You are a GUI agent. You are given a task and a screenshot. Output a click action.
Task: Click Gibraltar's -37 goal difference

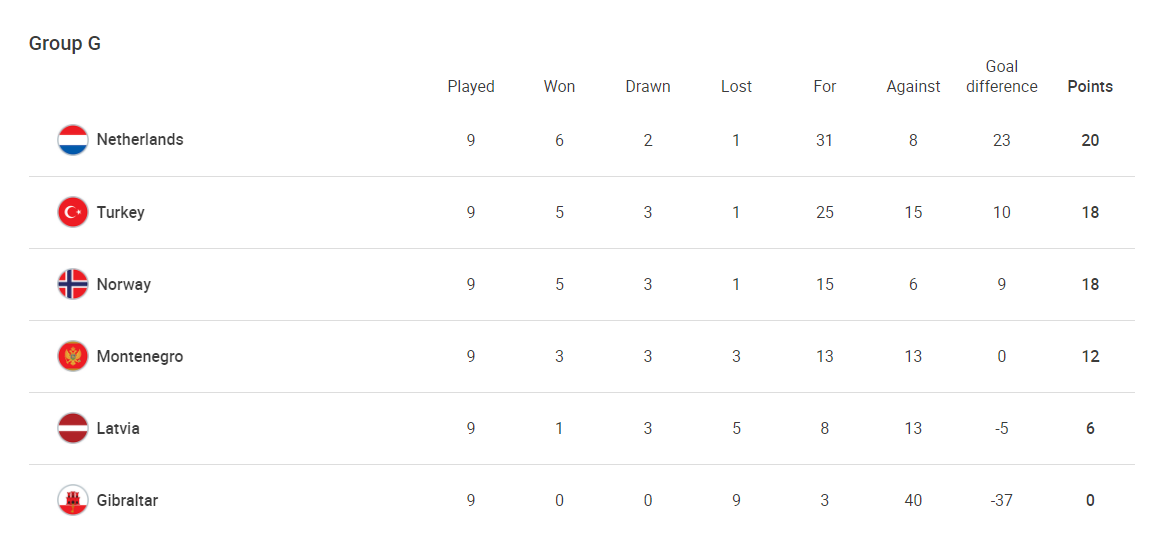click(x=1001, y=500)
